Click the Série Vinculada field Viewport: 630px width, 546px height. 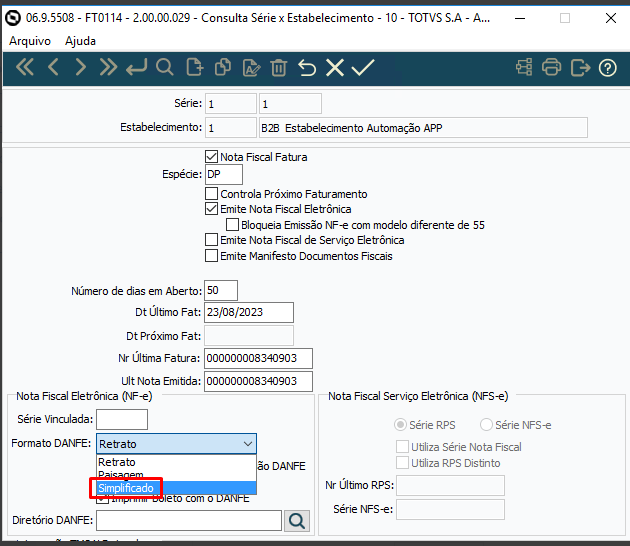(122, 419)
